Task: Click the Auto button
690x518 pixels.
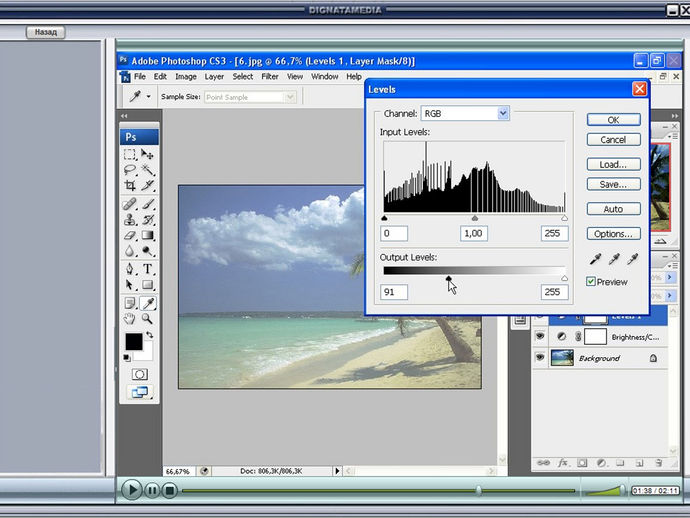Action: pyautogui.click(x=613, y=209)
